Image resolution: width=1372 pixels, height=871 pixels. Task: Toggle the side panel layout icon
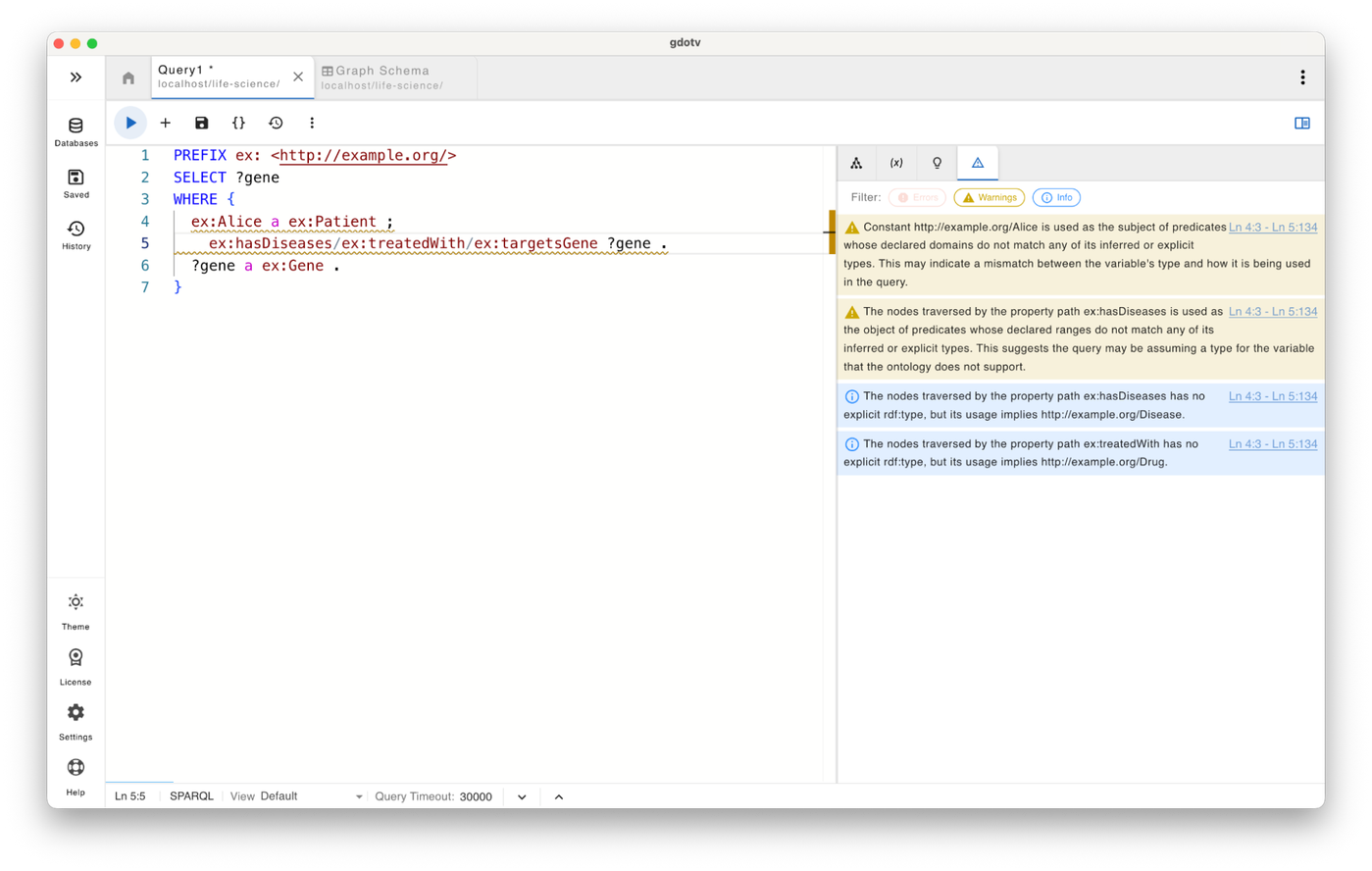(1301, 123)
